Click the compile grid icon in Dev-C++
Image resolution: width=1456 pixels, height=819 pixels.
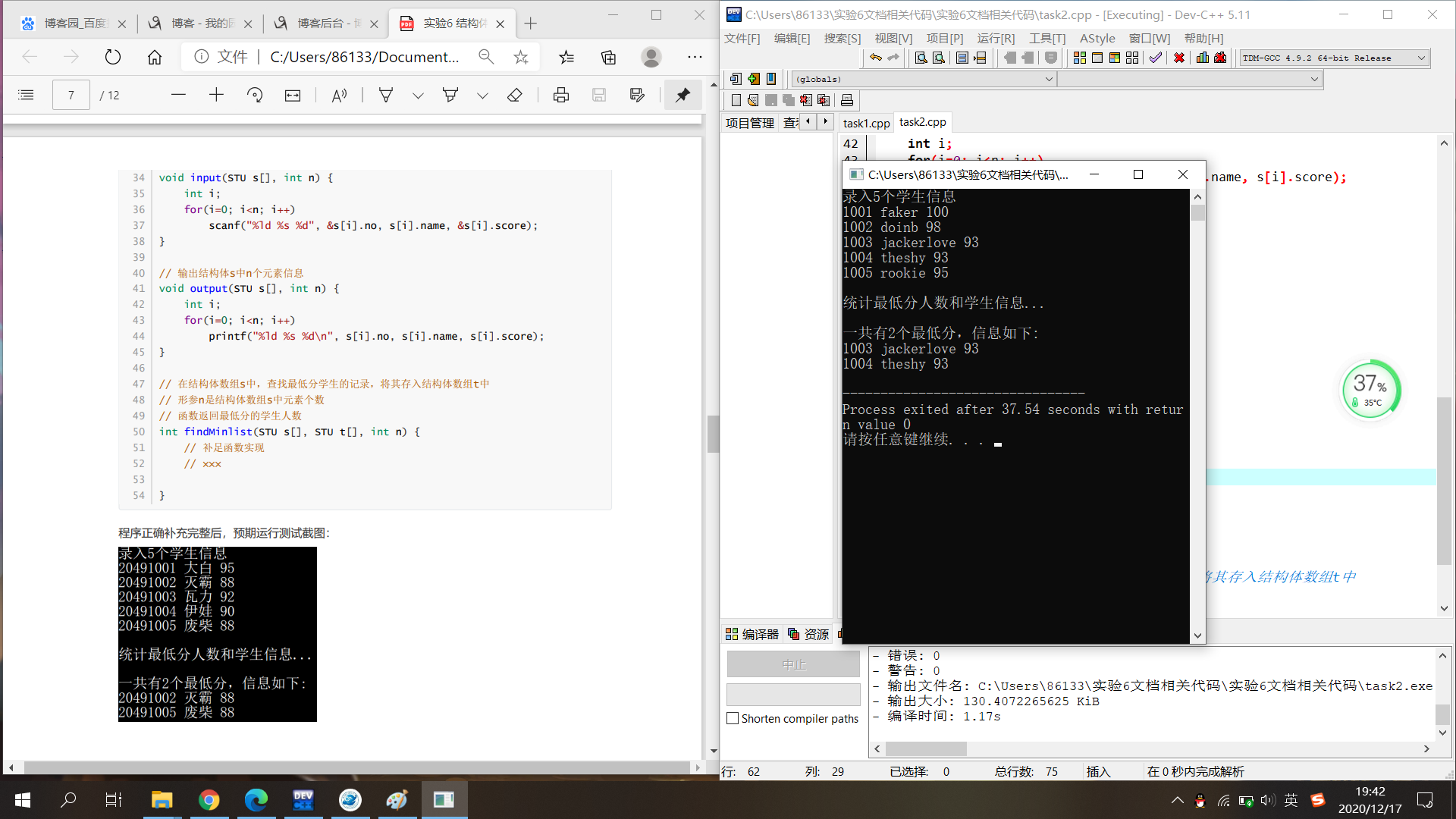coord(1080,58)
